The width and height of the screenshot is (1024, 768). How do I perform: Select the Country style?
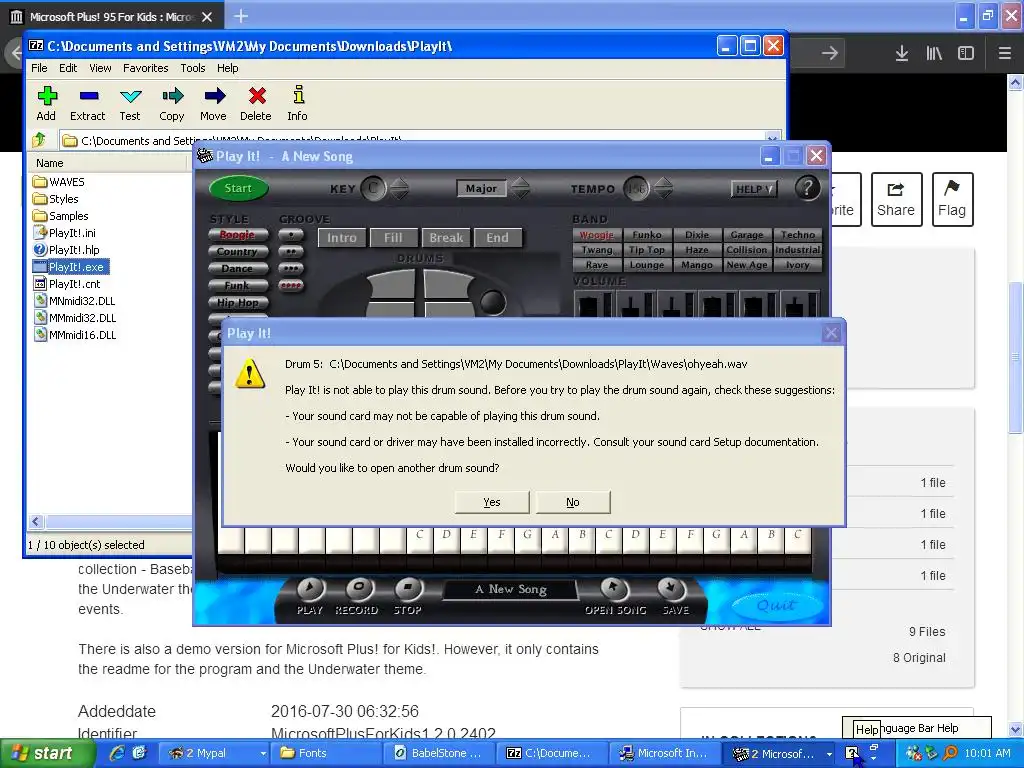[x=238, y=251]
